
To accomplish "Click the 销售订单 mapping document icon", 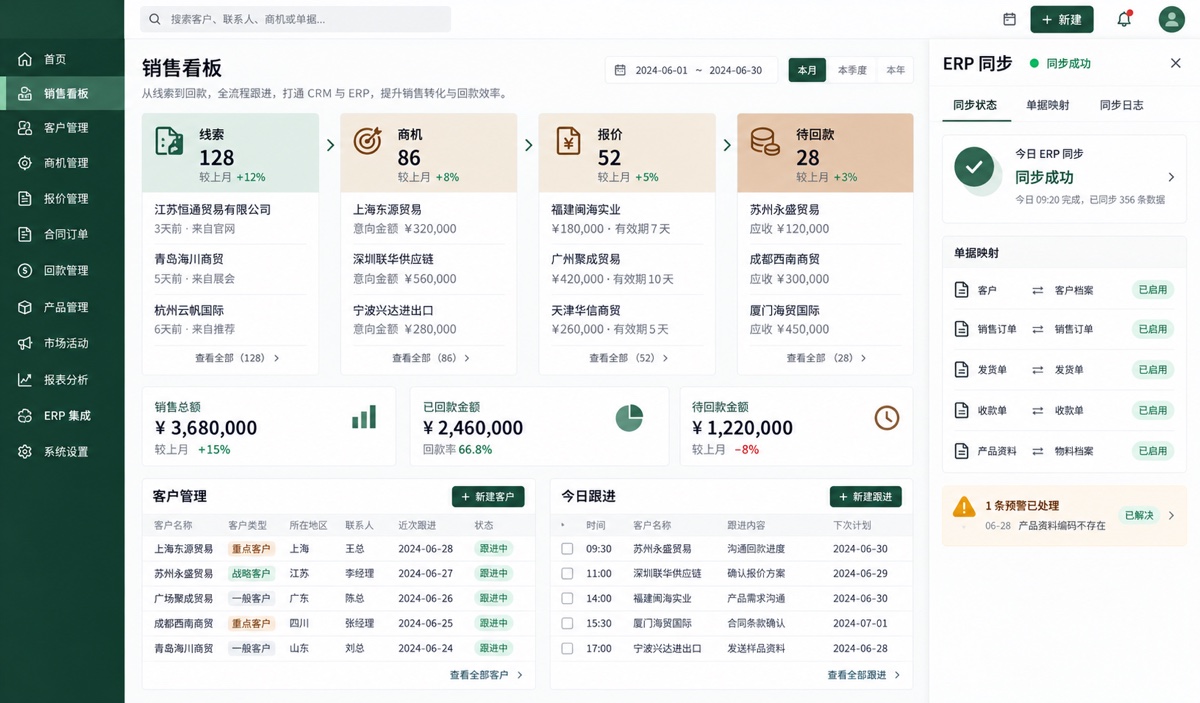I will 961,329.
